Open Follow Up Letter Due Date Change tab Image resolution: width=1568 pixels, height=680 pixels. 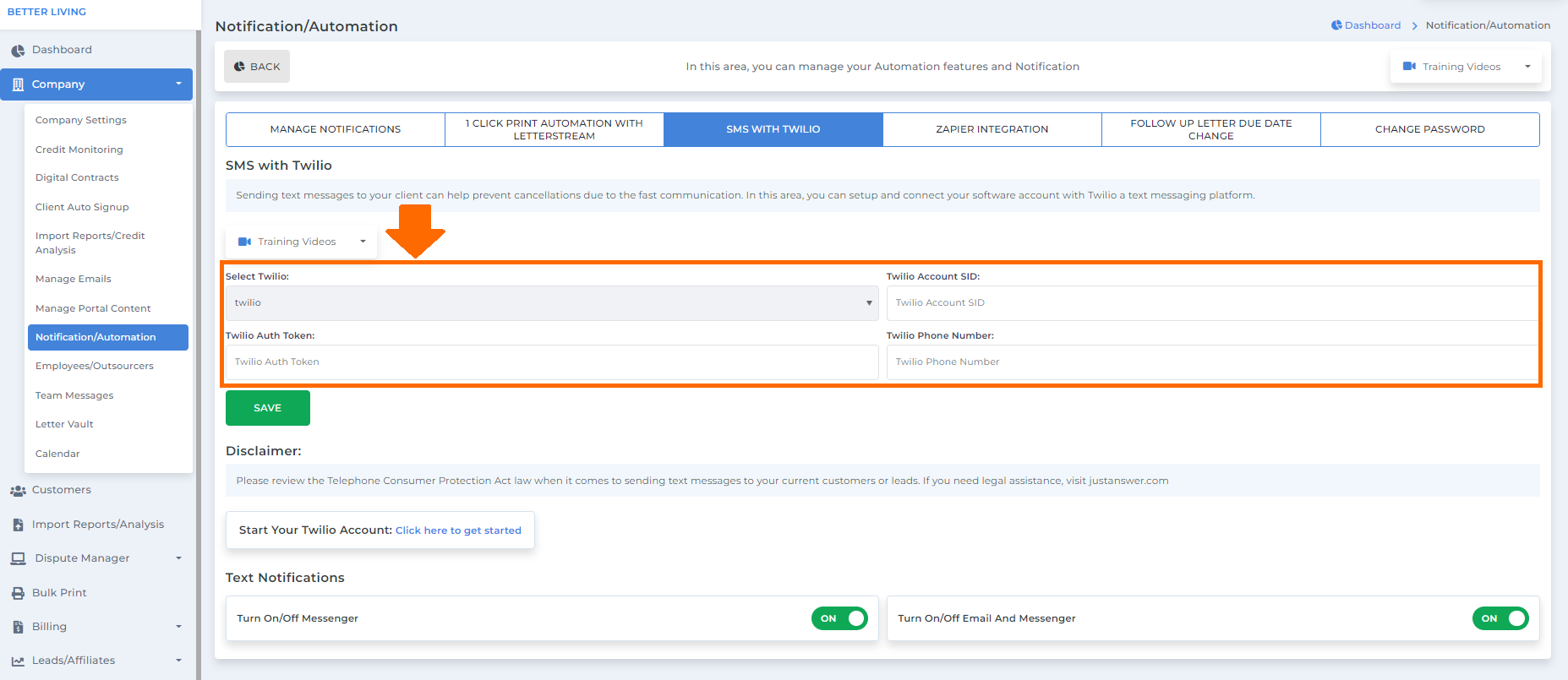click(1211, 129)
